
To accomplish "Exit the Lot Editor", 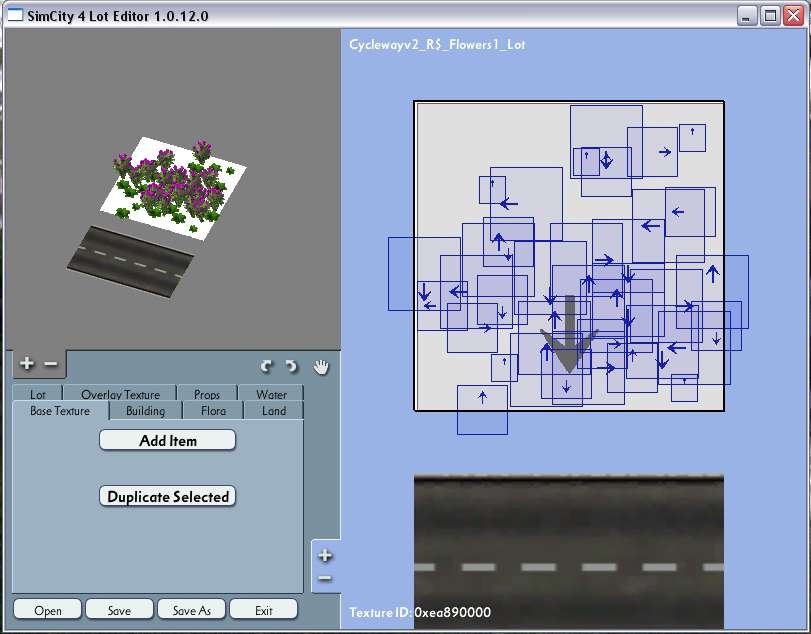I will 263,610.
